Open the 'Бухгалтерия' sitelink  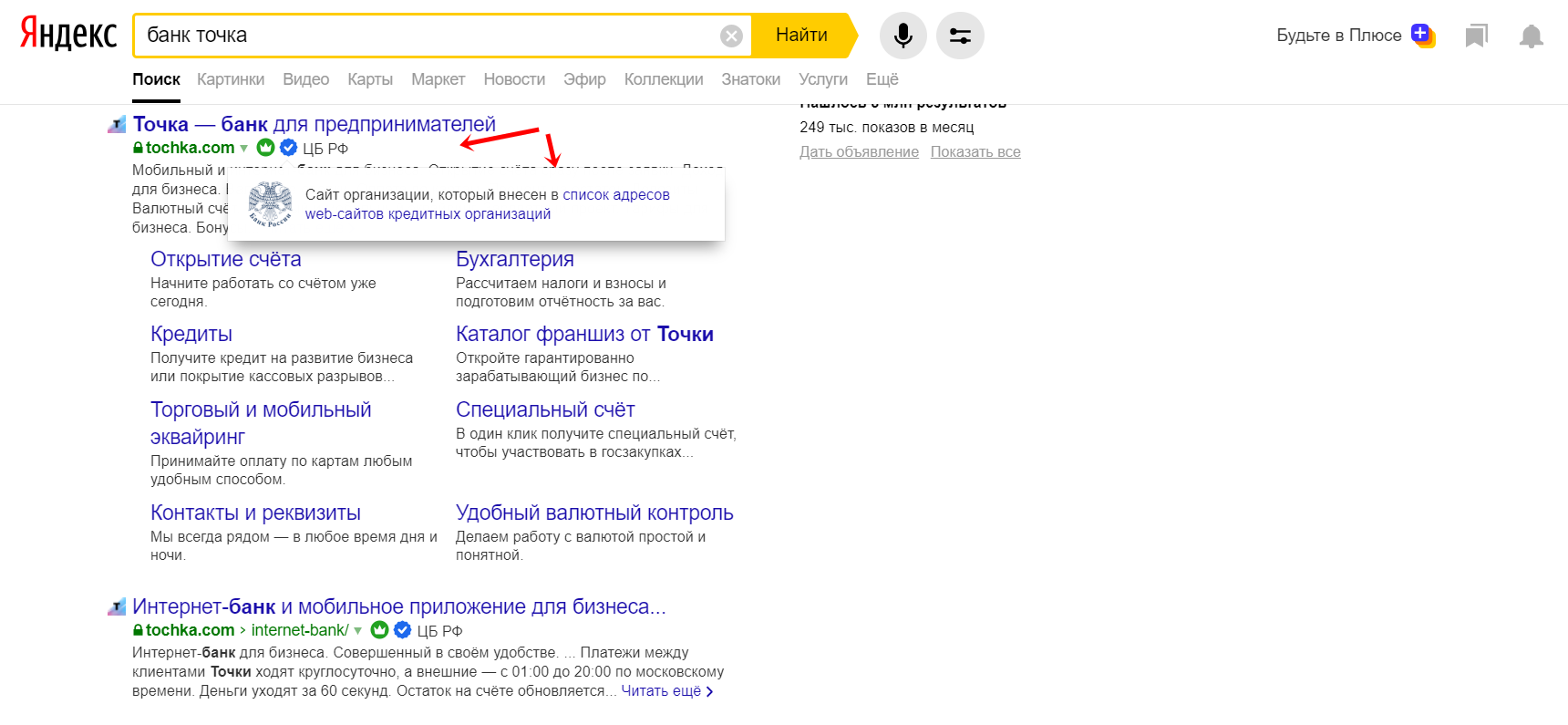click(514, 259)
